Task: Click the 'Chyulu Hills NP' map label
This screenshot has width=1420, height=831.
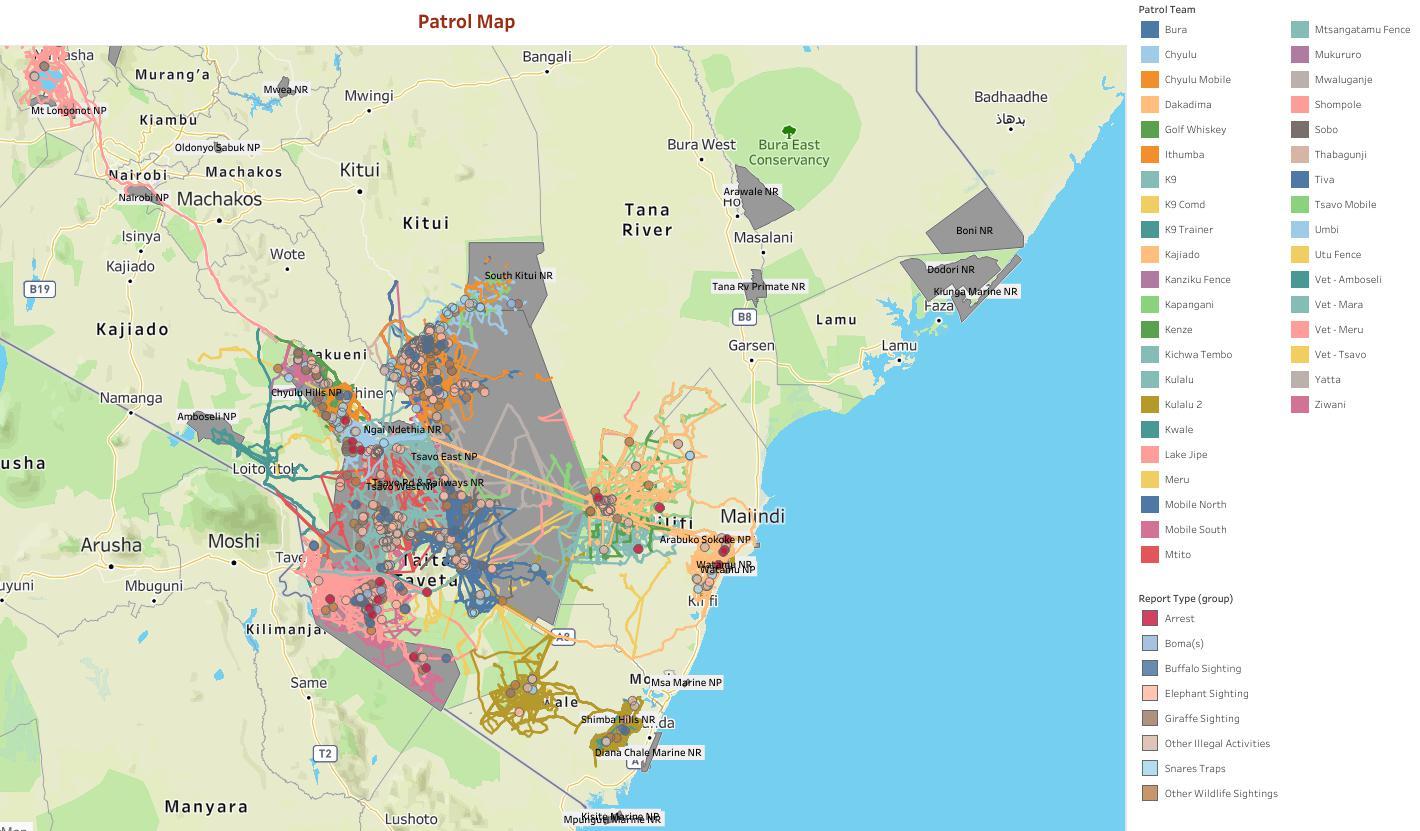Action: 306,393
